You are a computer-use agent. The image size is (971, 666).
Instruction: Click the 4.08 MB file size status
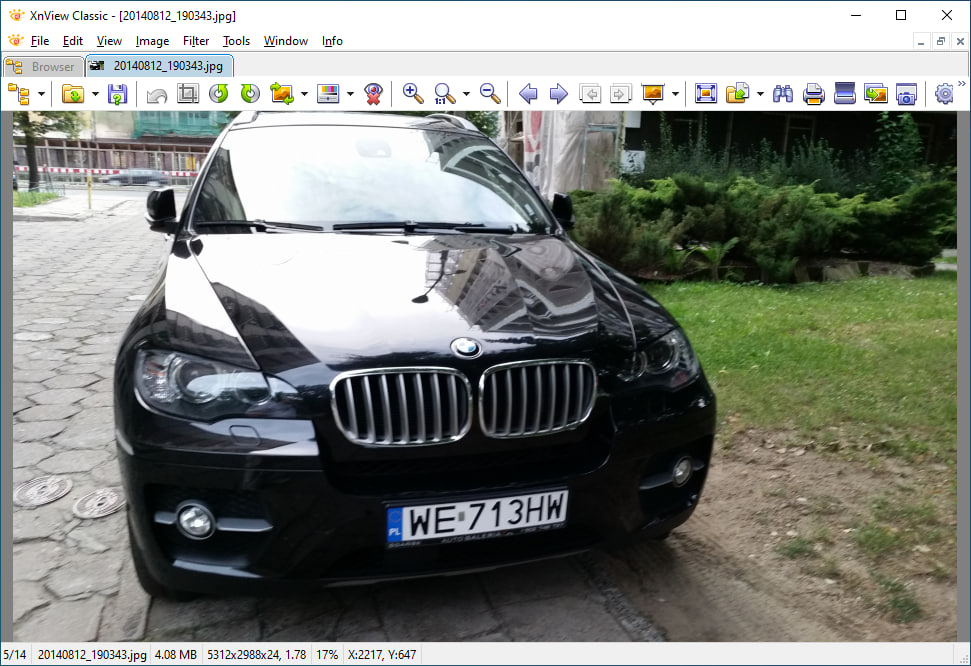tap(175, 654)
